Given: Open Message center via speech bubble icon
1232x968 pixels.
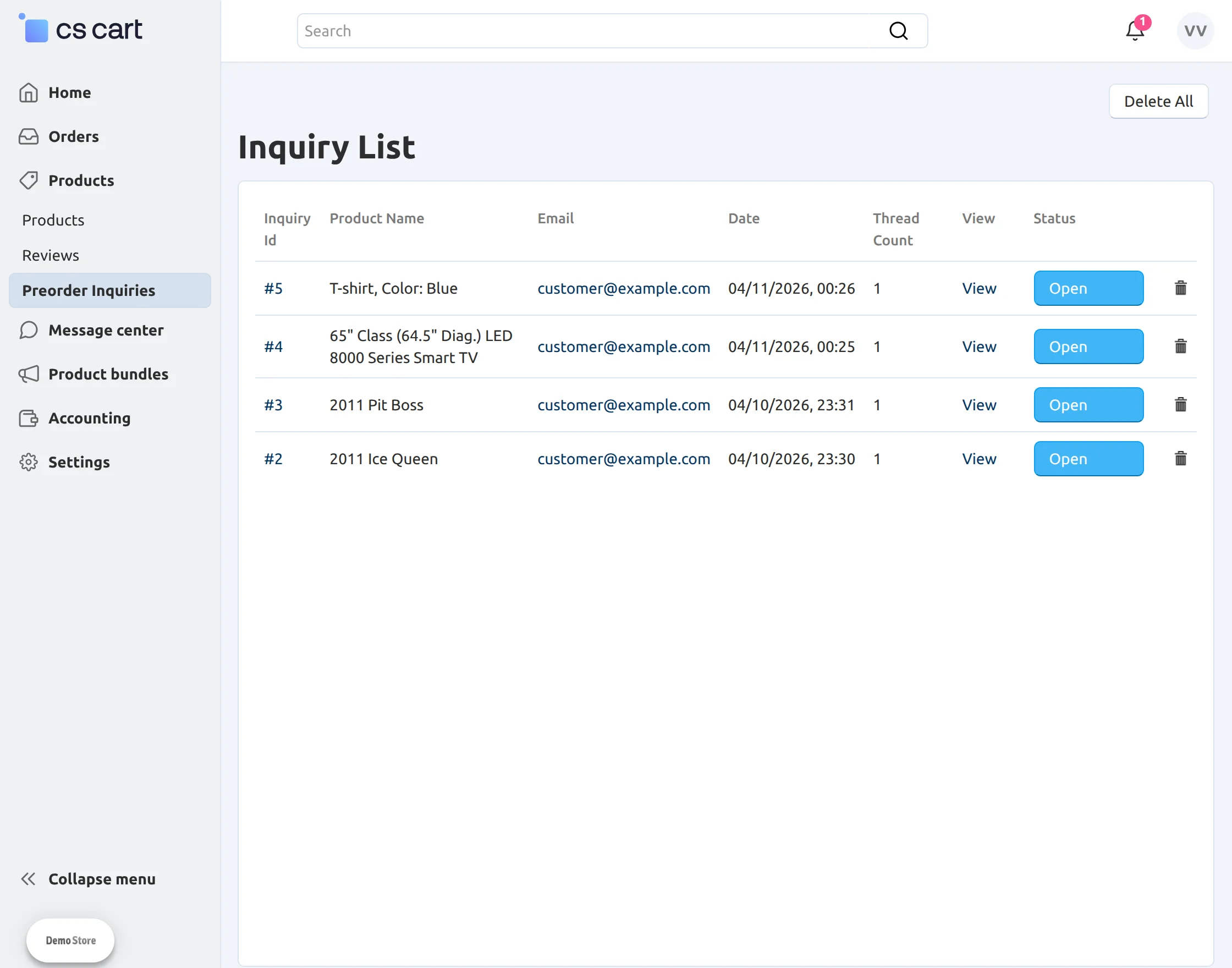Looking at the screenshot, I should click(29, 330).
